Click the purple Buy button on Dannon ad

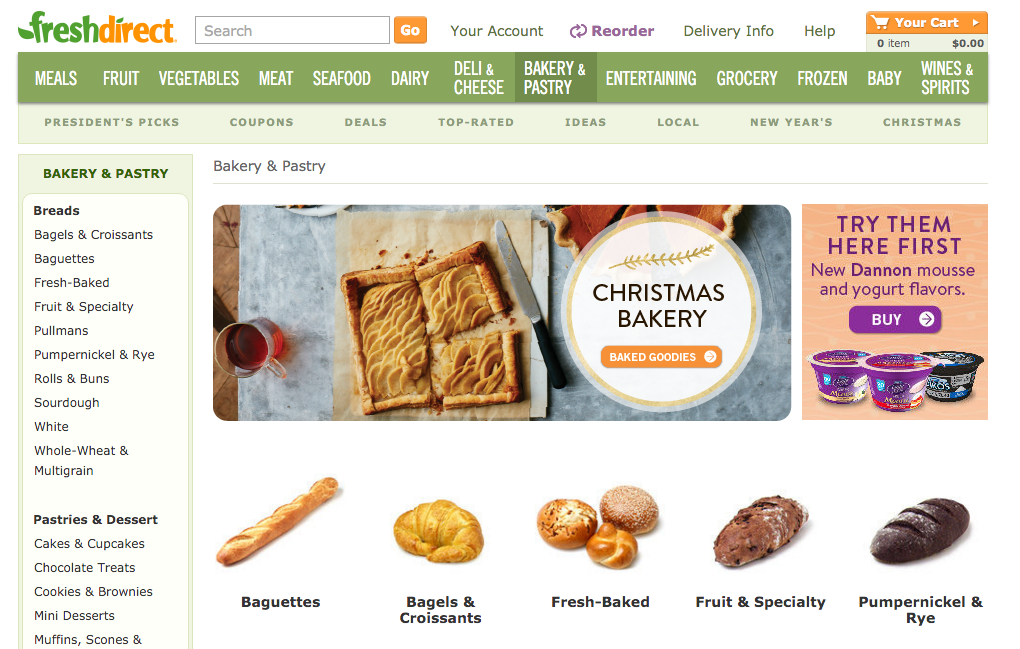tap(895, 319)
